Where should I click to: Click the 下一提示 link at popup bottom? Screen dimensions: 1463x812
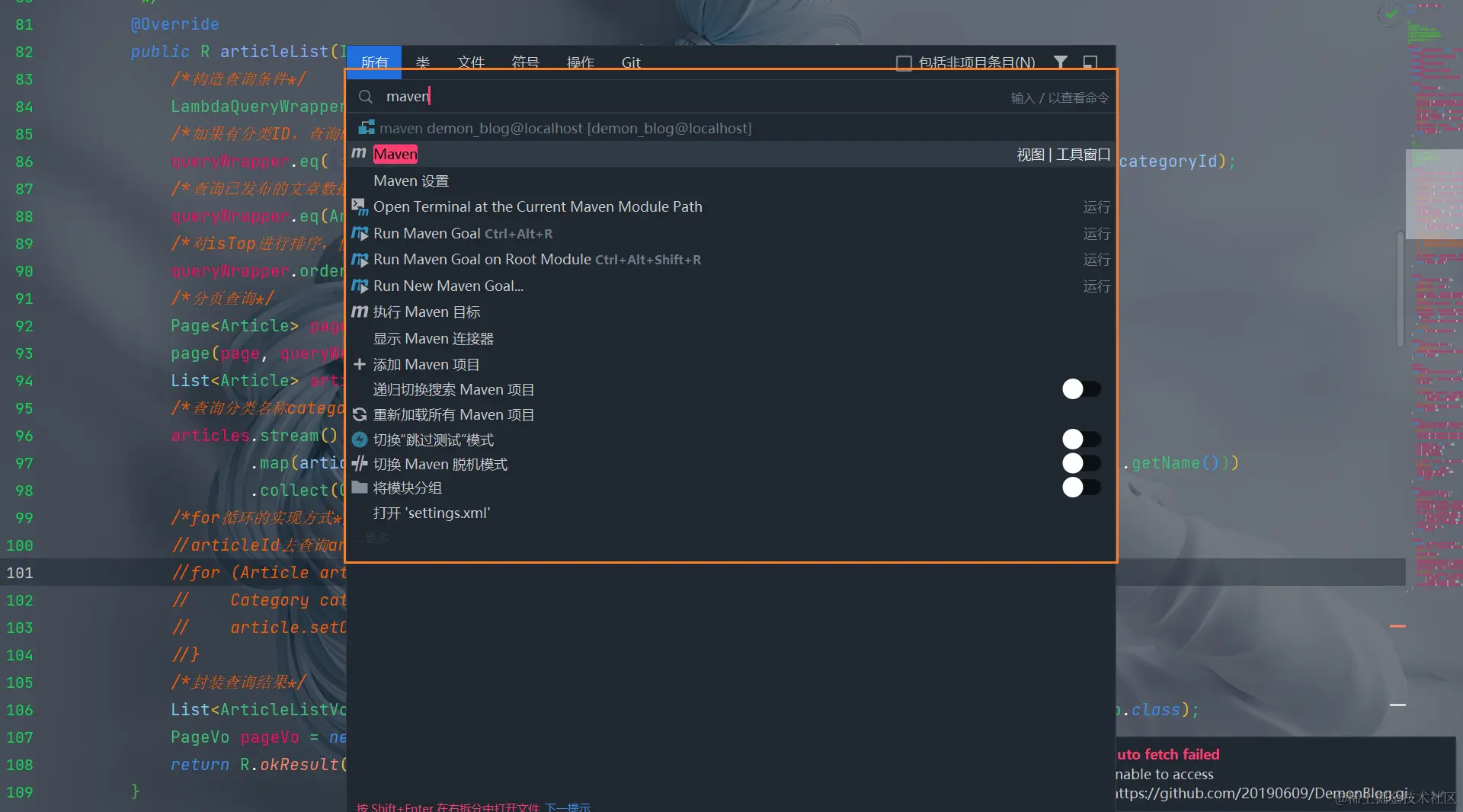coord(568,807)
